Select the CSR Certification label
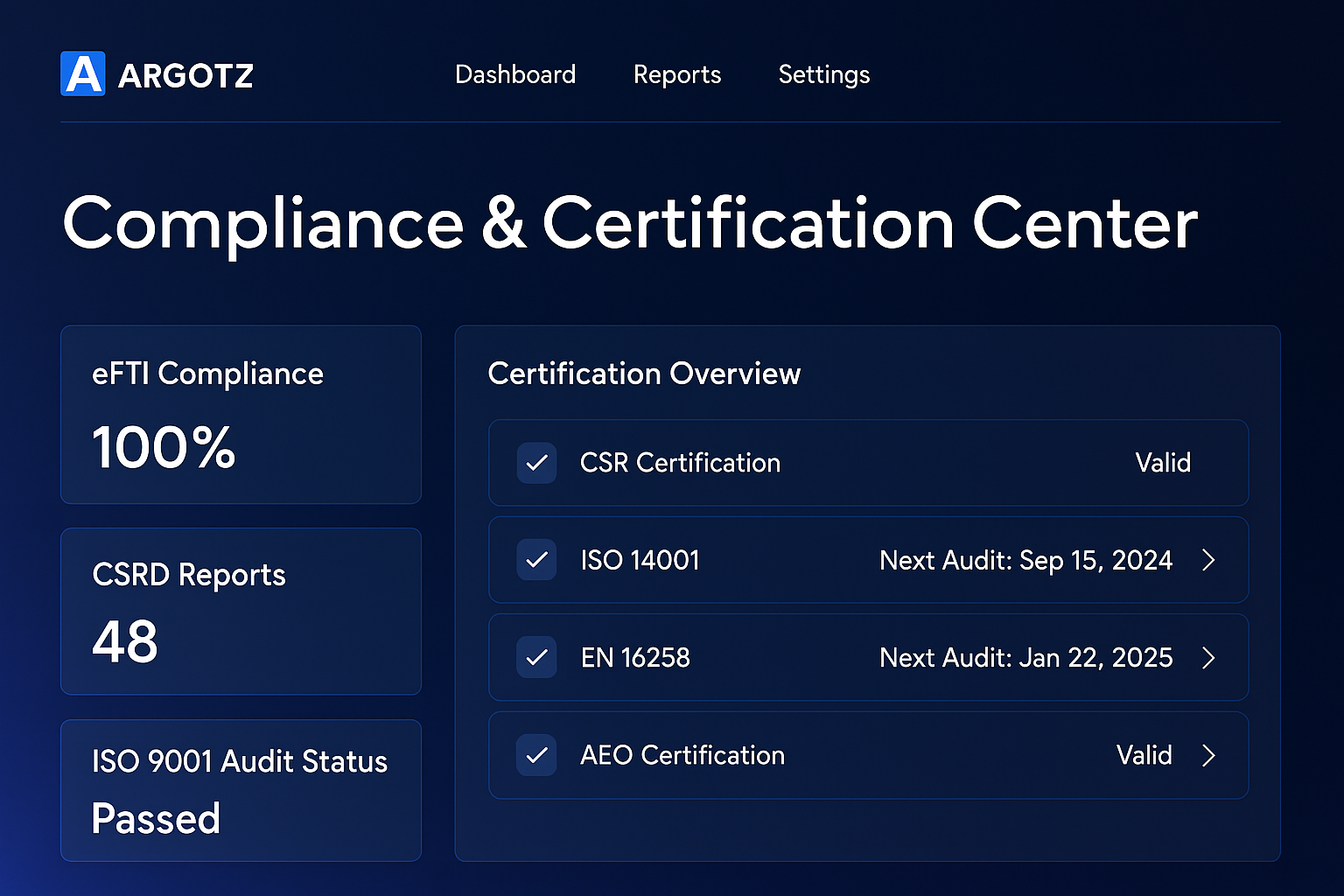The height and width of the screenshot is (896, 1344). [680, 463]
